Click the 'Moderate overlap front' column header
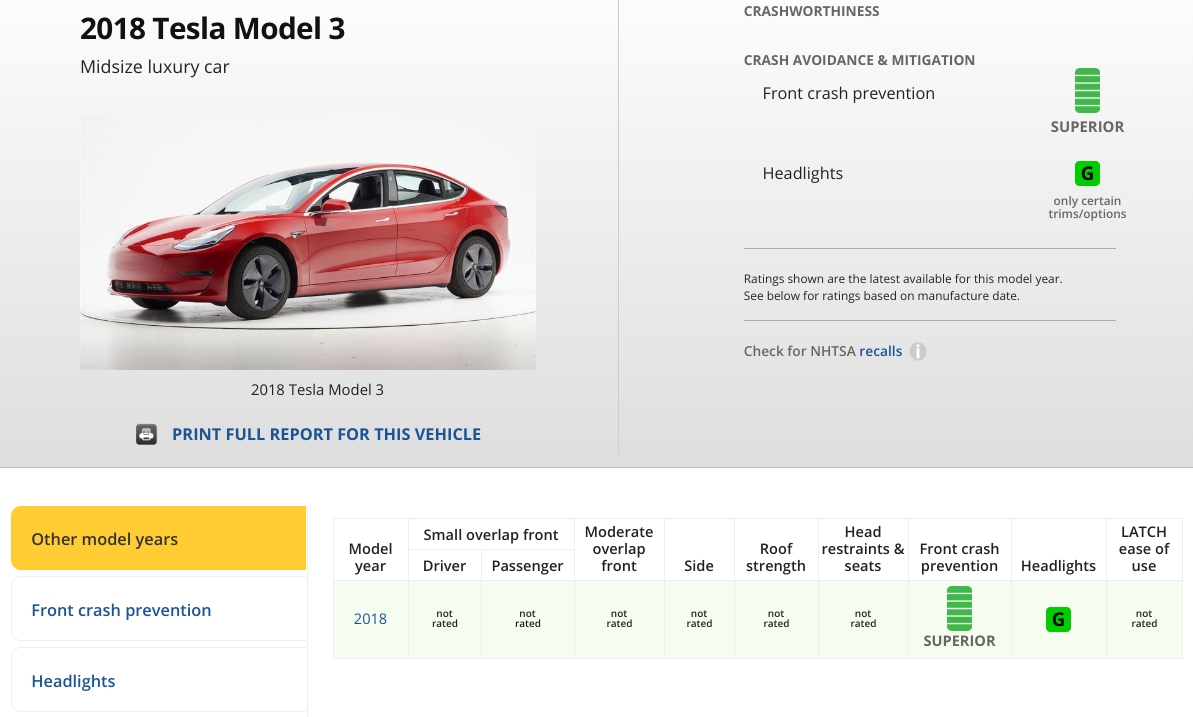Viewport: 1193px width, 717px height. (x=619, y=549)
